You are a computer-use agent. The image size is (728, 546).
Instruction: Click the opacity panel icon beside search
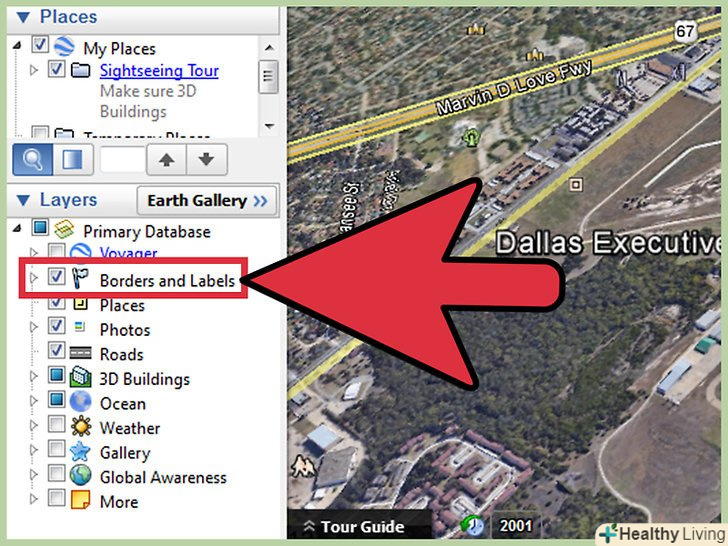pyautogui.click(x=73, y=159)
